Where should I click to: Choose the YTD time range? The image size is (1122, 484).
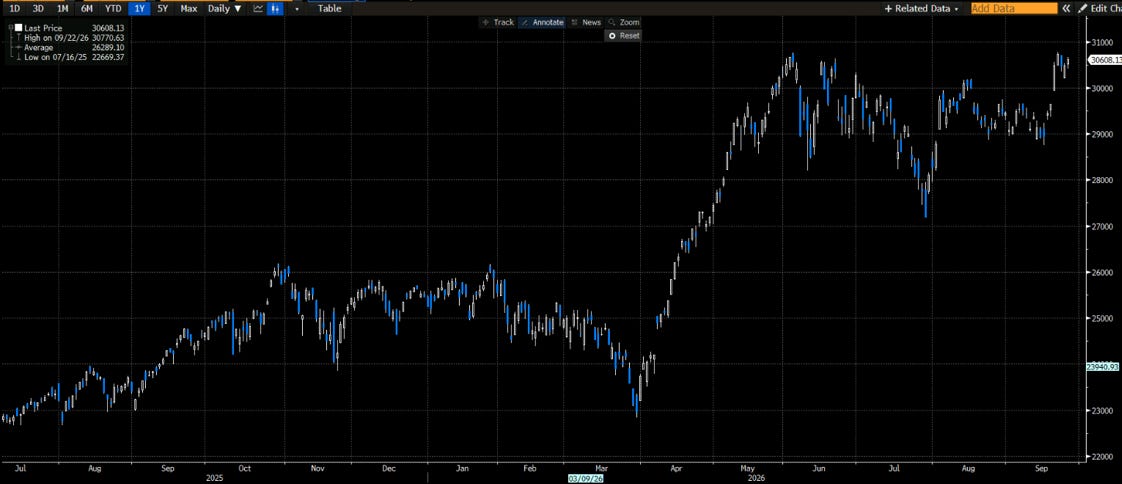pyautogui.click(x=113, y=9)
